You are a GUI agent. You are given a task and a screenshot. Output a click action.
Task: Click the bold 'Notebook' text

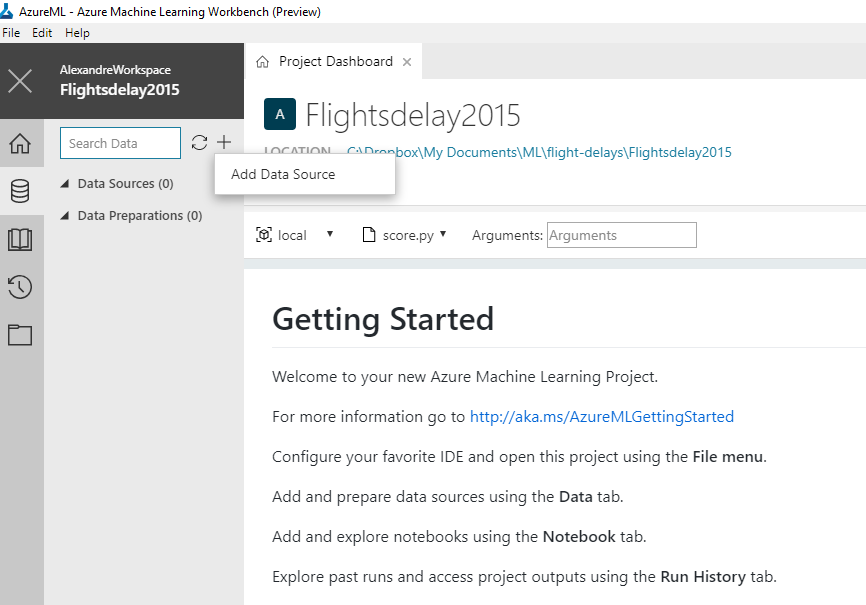point(579,536)
